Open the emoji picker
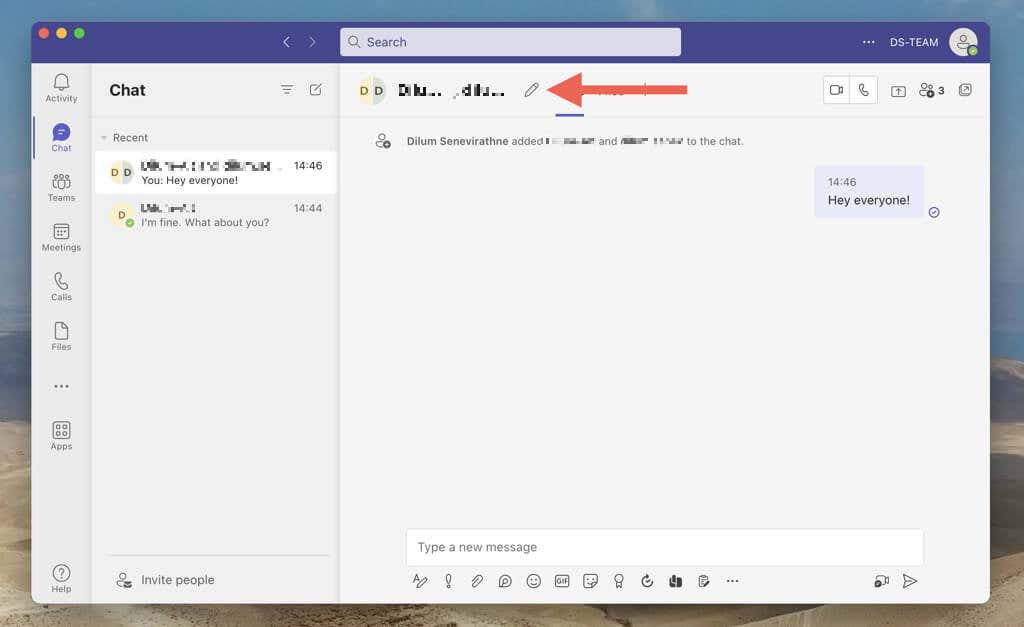The width and height of the screenshot is (1024, 627). tap(533, 581)
